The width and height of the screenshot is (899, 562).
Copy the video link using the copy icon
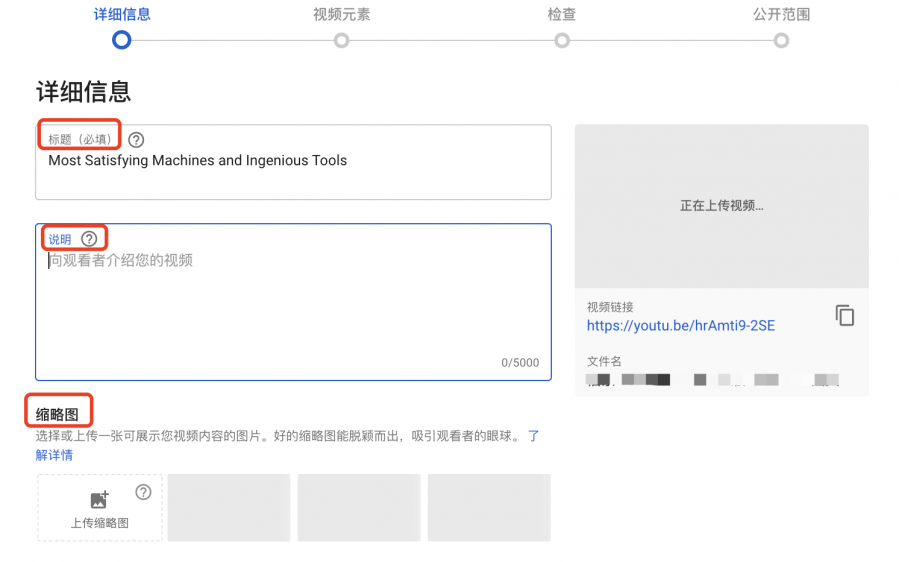(x=845, y=315)
